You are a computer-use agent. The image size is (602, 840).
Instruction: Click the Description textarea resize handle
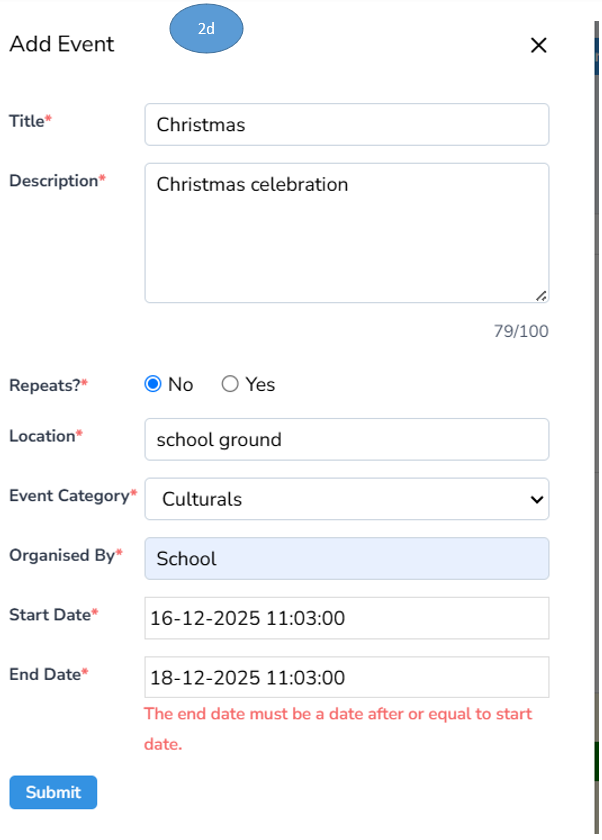point(543,295)
